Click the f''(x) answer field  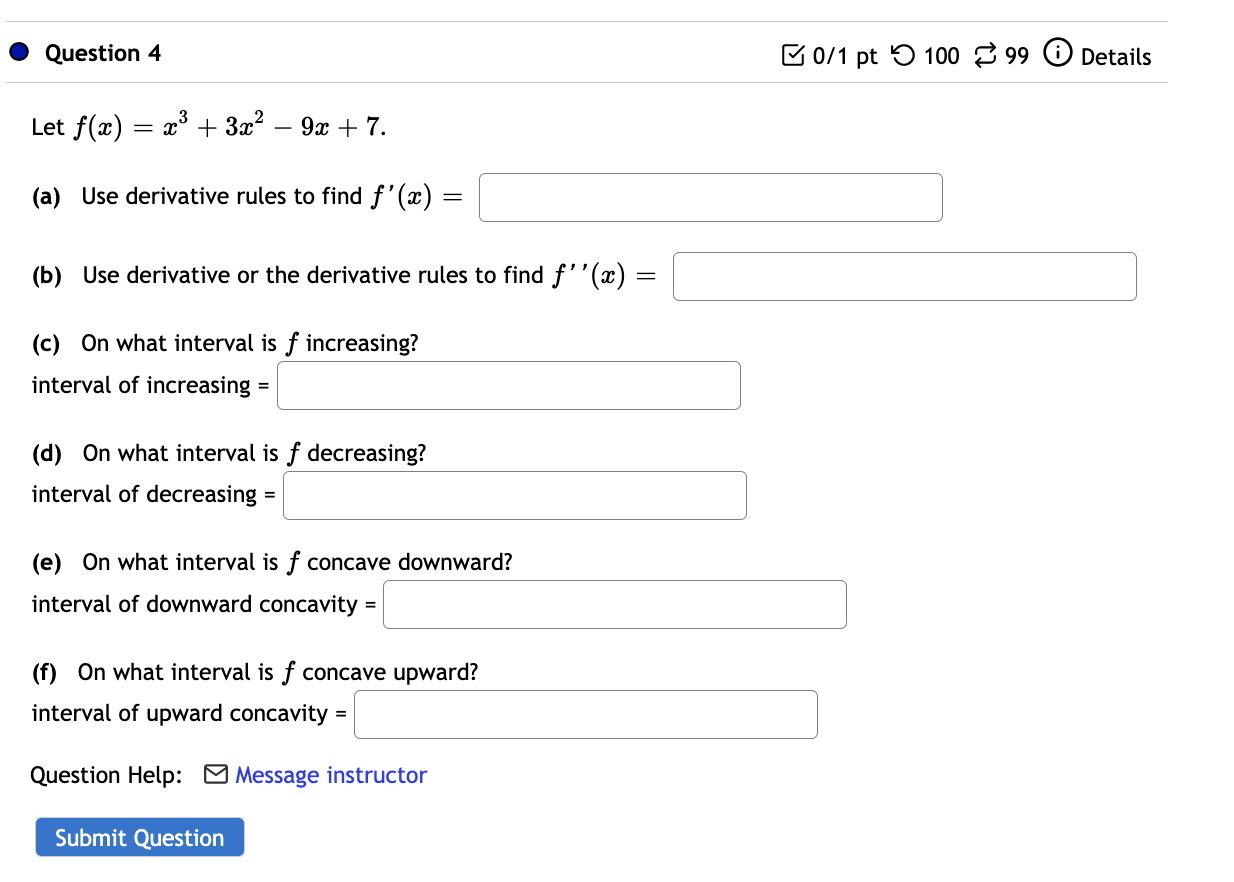point(905,276)
